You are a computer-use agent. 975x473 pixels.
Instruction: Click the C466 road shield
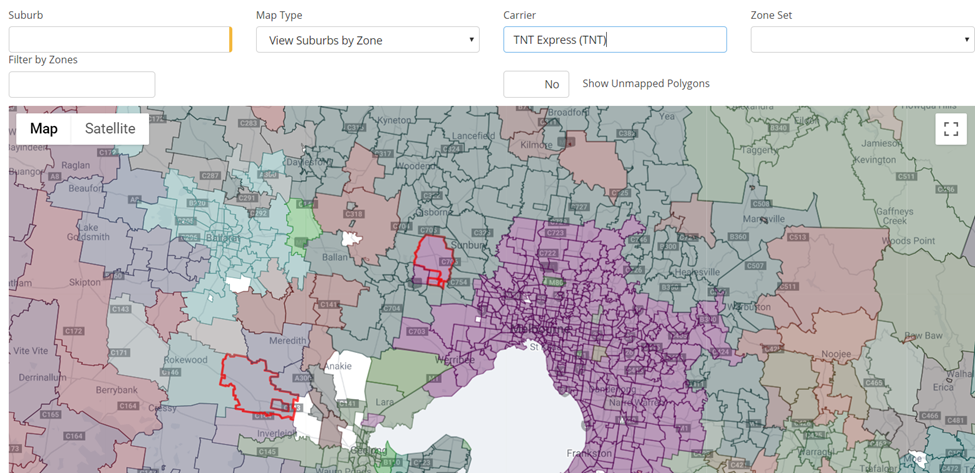pyautogui.click(x=930, y=416)
